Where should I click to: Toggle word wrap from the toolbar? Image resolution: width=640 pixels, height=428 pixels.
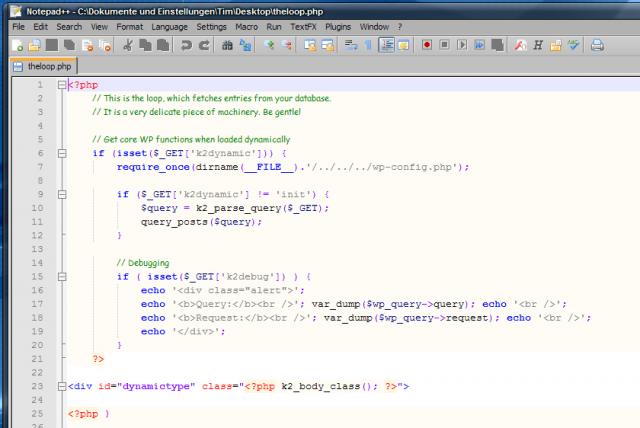[351, 45]
